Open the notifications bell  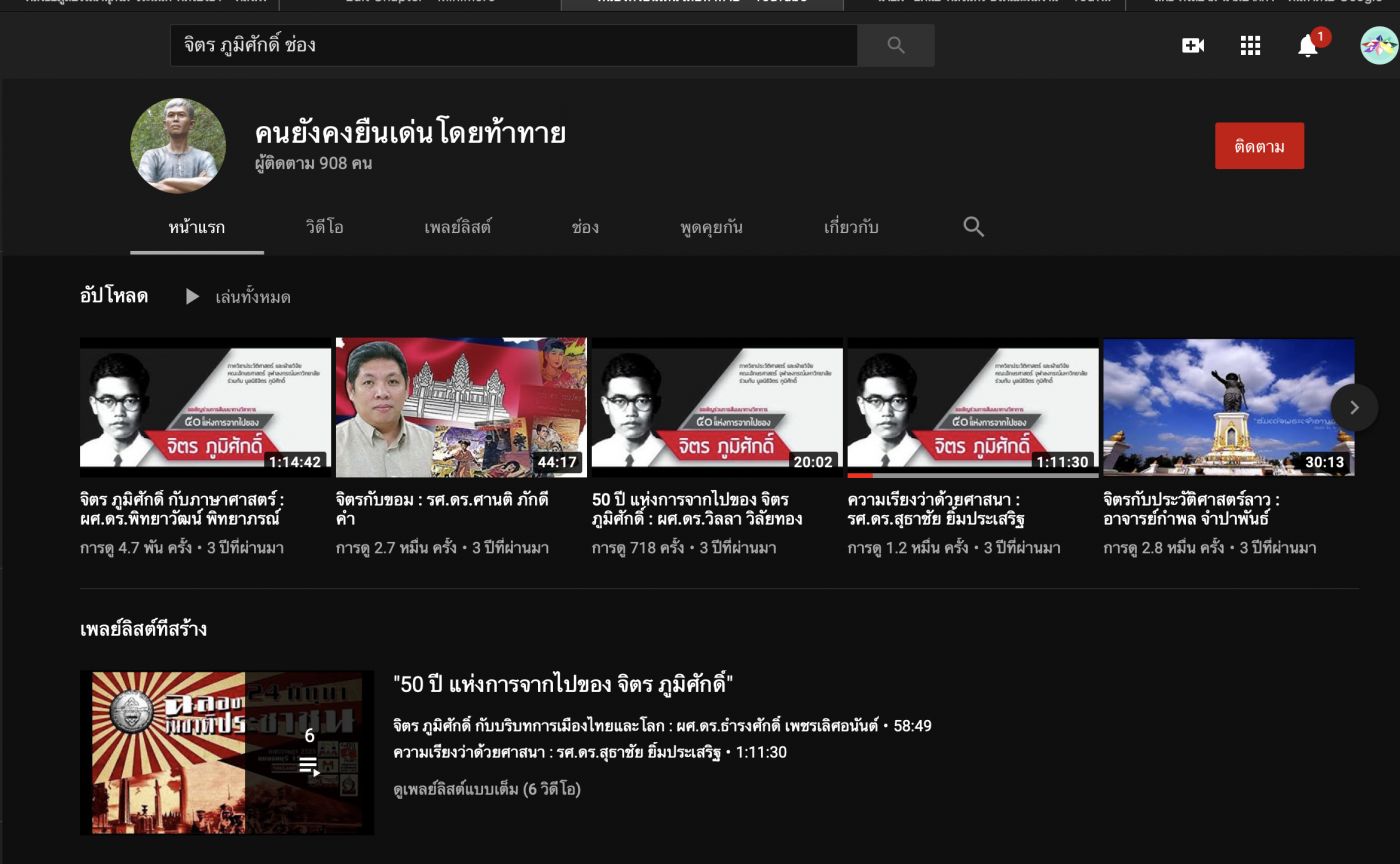1307,45
